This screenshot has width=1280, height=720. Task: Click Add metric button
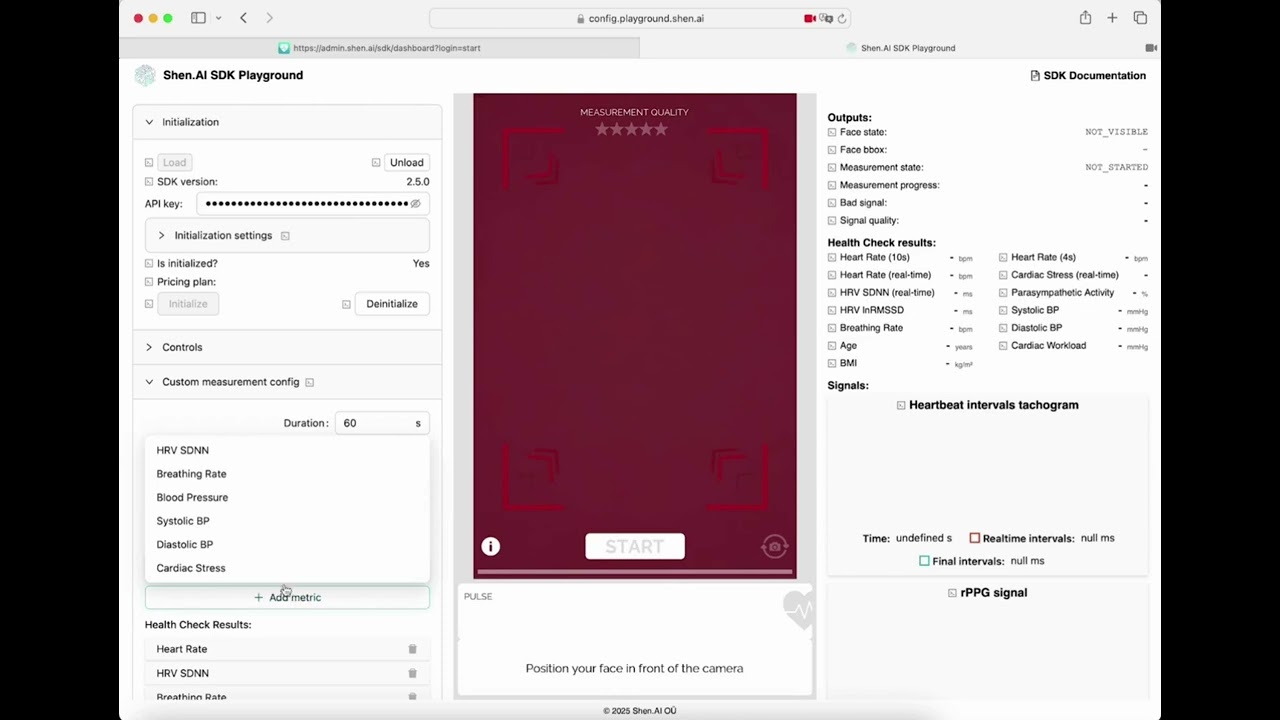287,597
